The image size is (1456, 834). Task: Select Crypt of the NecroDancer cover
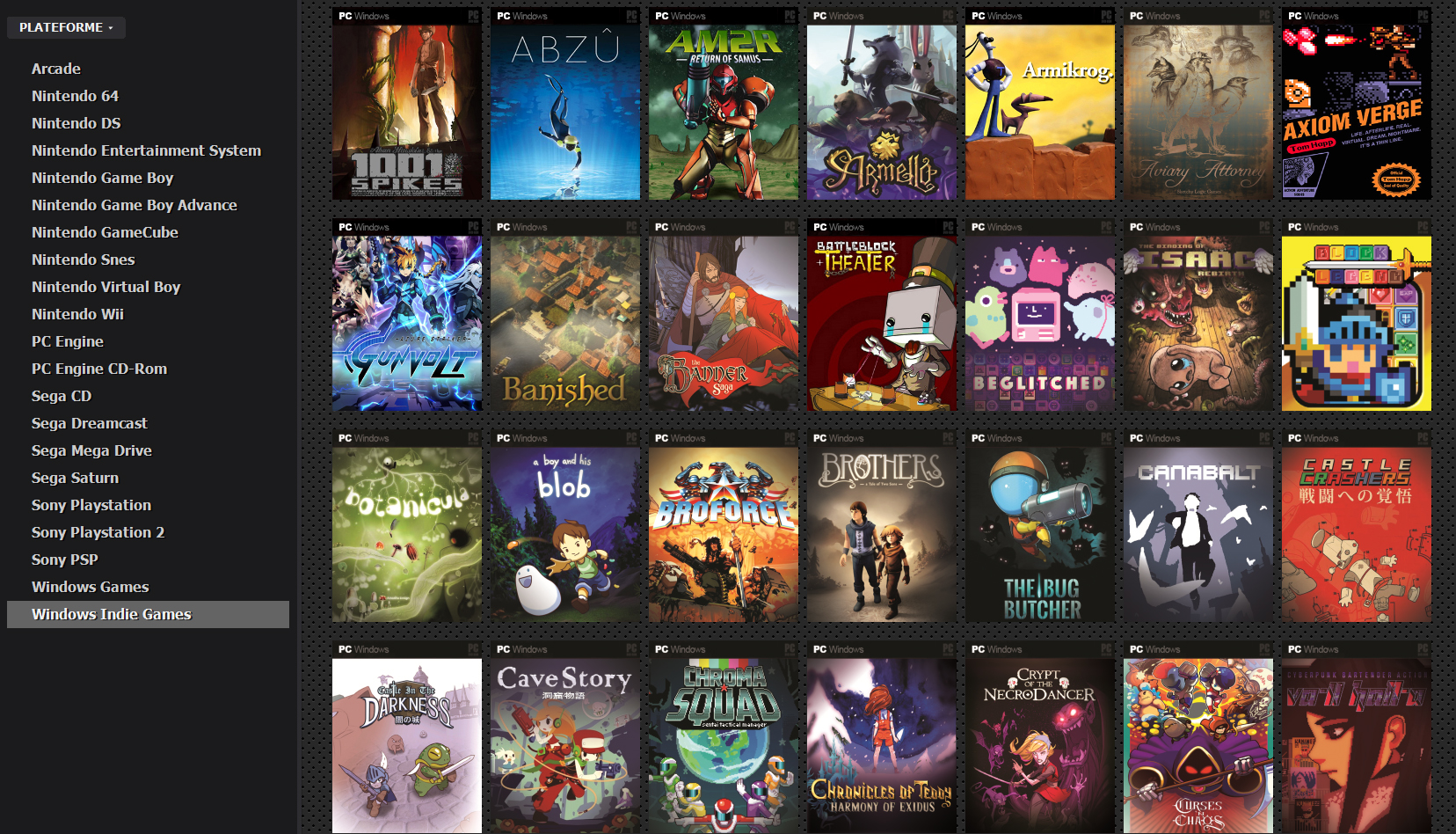tap(1040, 737)
